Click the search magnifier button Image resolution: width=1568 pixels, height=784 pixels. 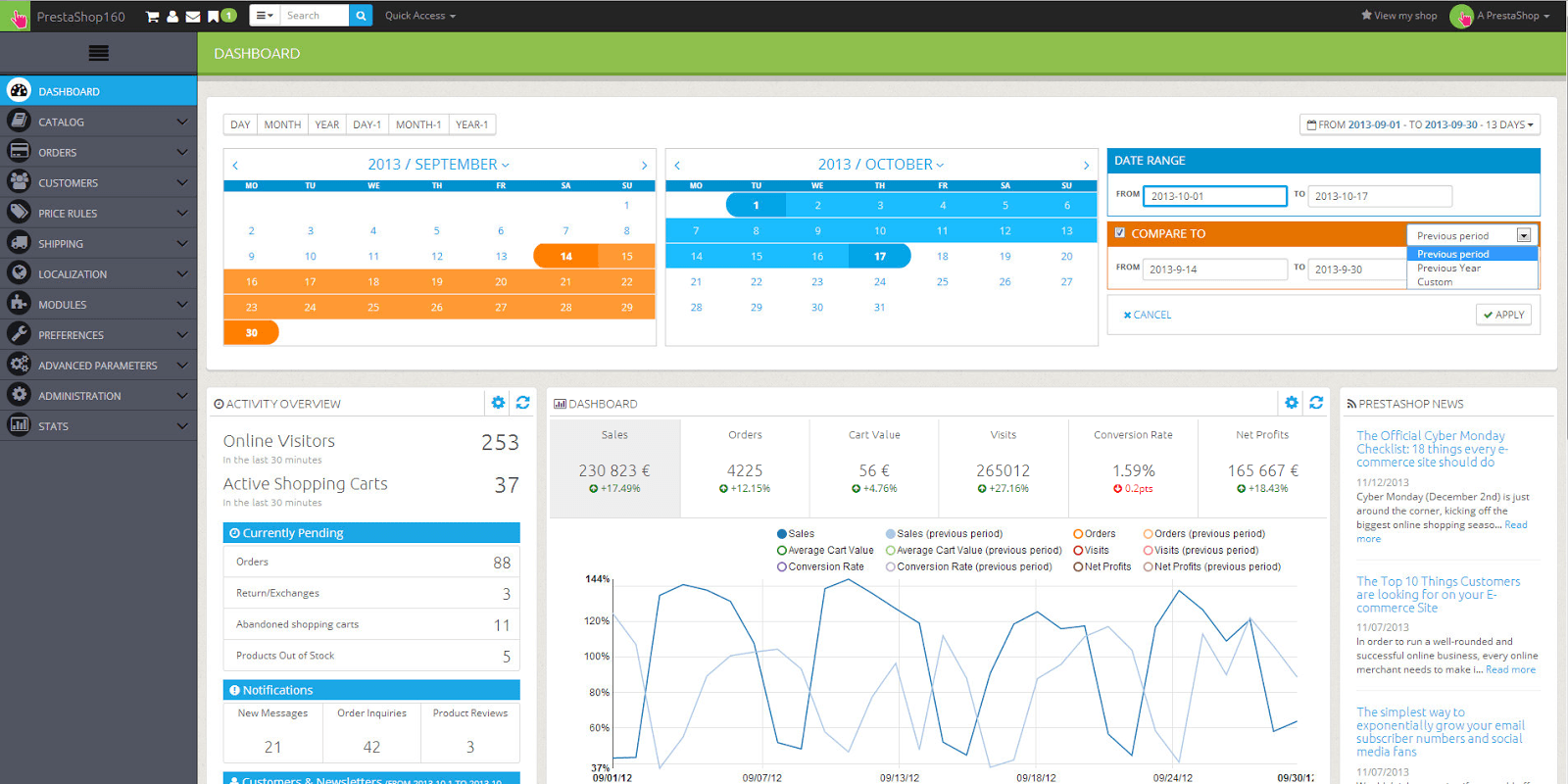click(x=361, y=16)
